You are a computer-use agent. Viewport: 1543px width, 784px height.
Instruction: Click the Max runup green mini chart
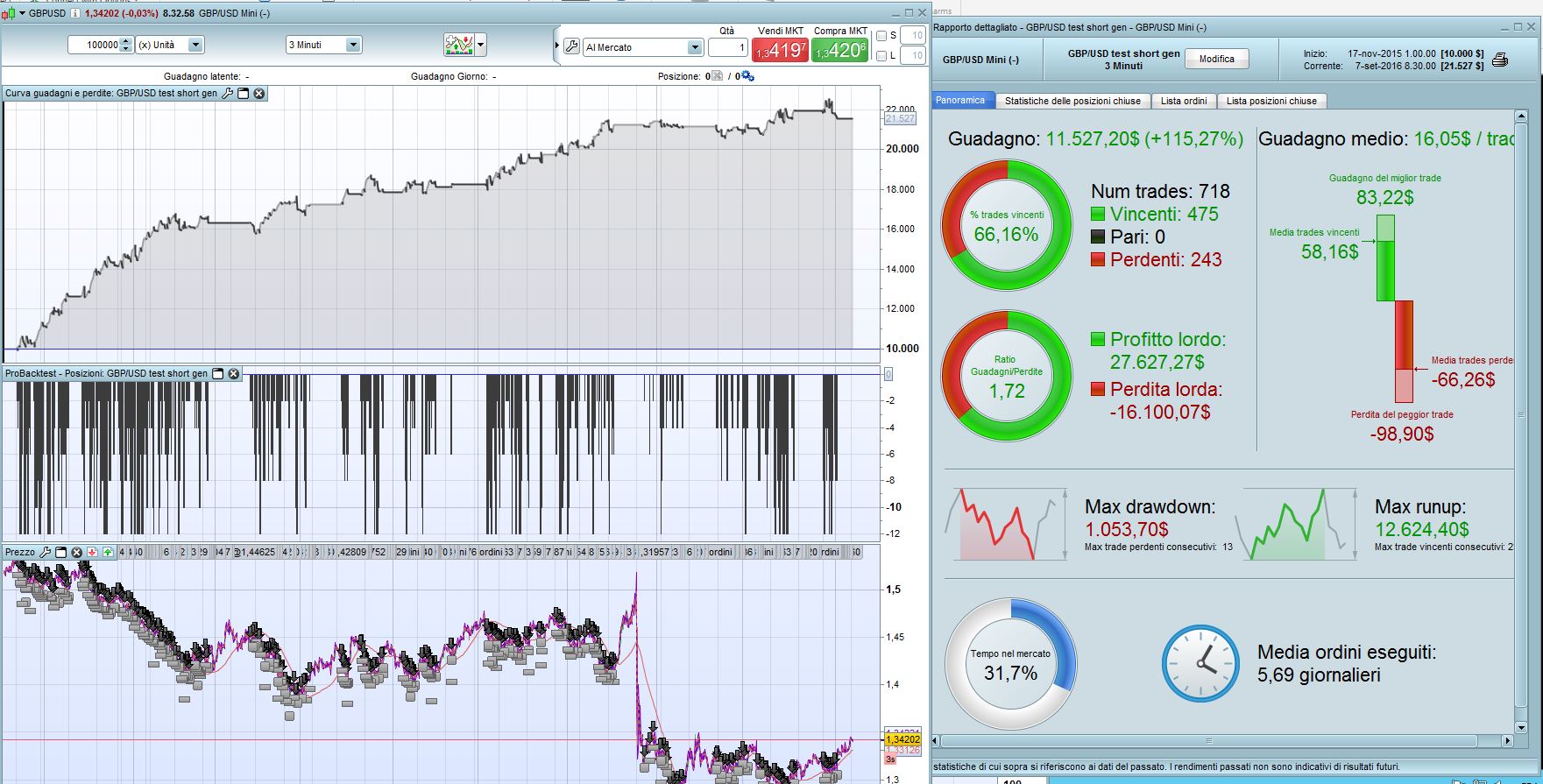click(1295, 524)
